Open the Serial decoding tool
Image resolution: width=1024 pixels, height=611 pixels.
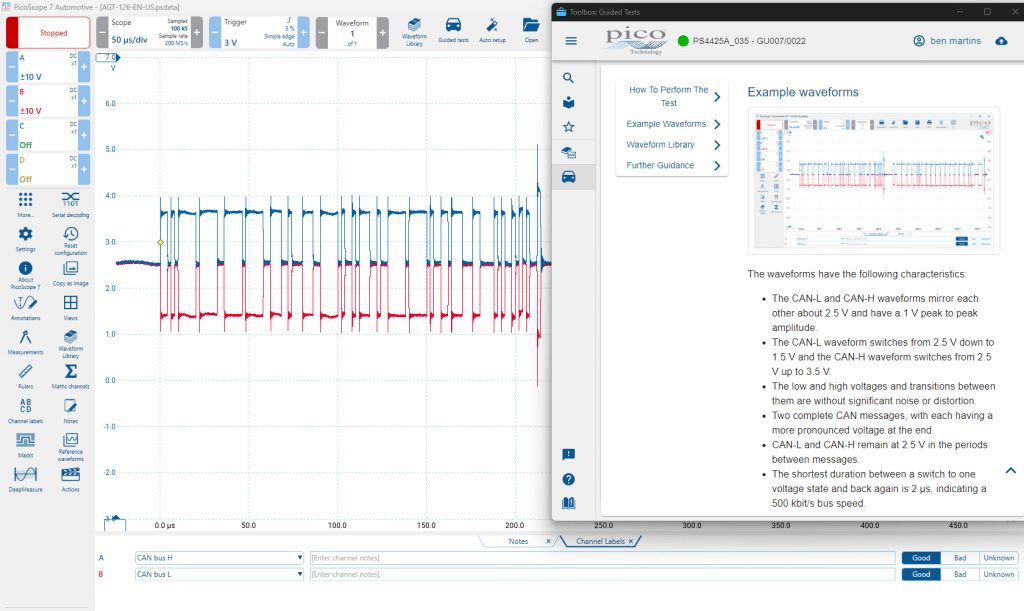point(71,204)
